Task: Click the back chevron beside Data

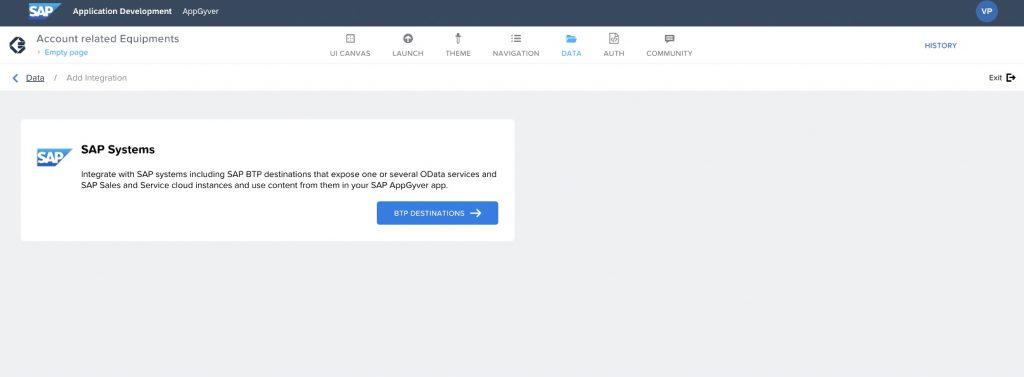Action: 15,78
